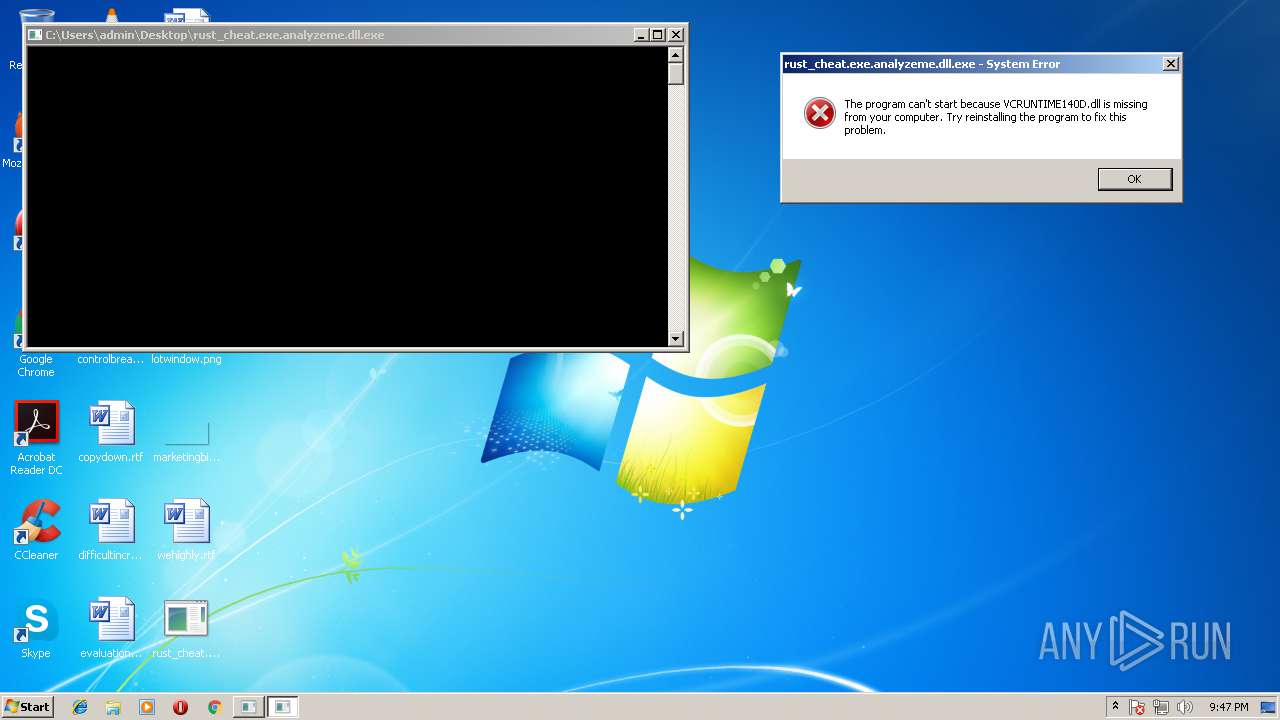Switch to first rust_cheat taskbar window
The height and width of the screenshot is (720, 1280).
coord(248,707)
